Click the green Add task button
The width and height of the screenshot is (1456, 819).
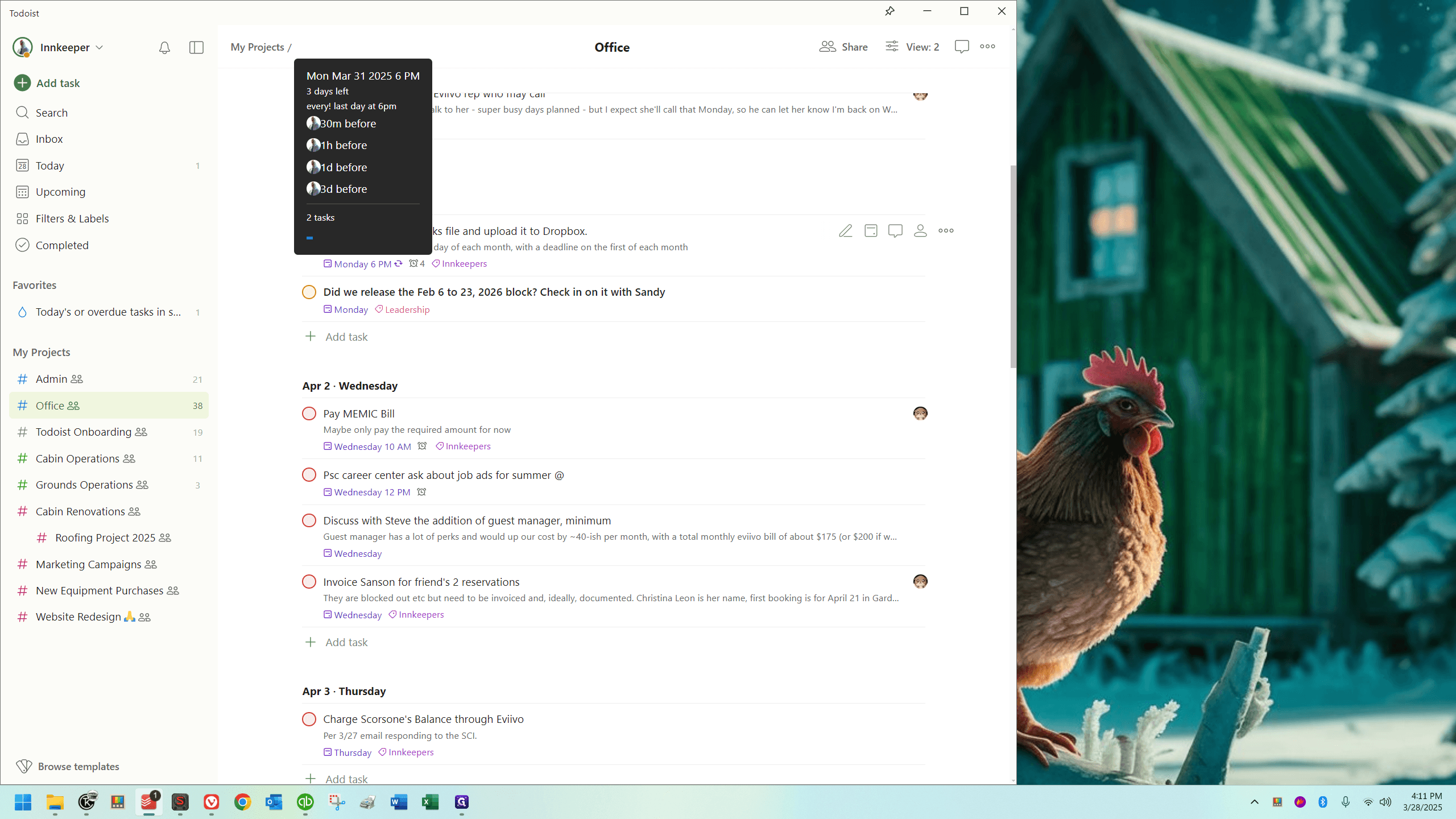[x=47, y=83]
